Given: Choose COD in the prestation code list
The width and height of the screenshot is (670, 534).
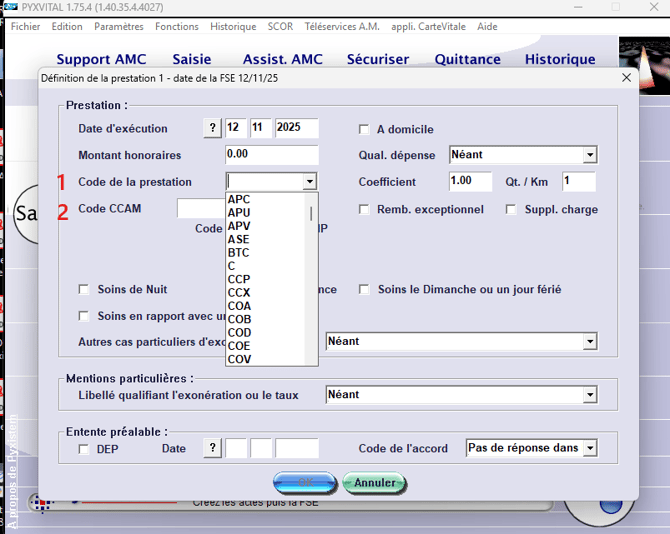Looking at the screenshot, I should coord(240,333).
